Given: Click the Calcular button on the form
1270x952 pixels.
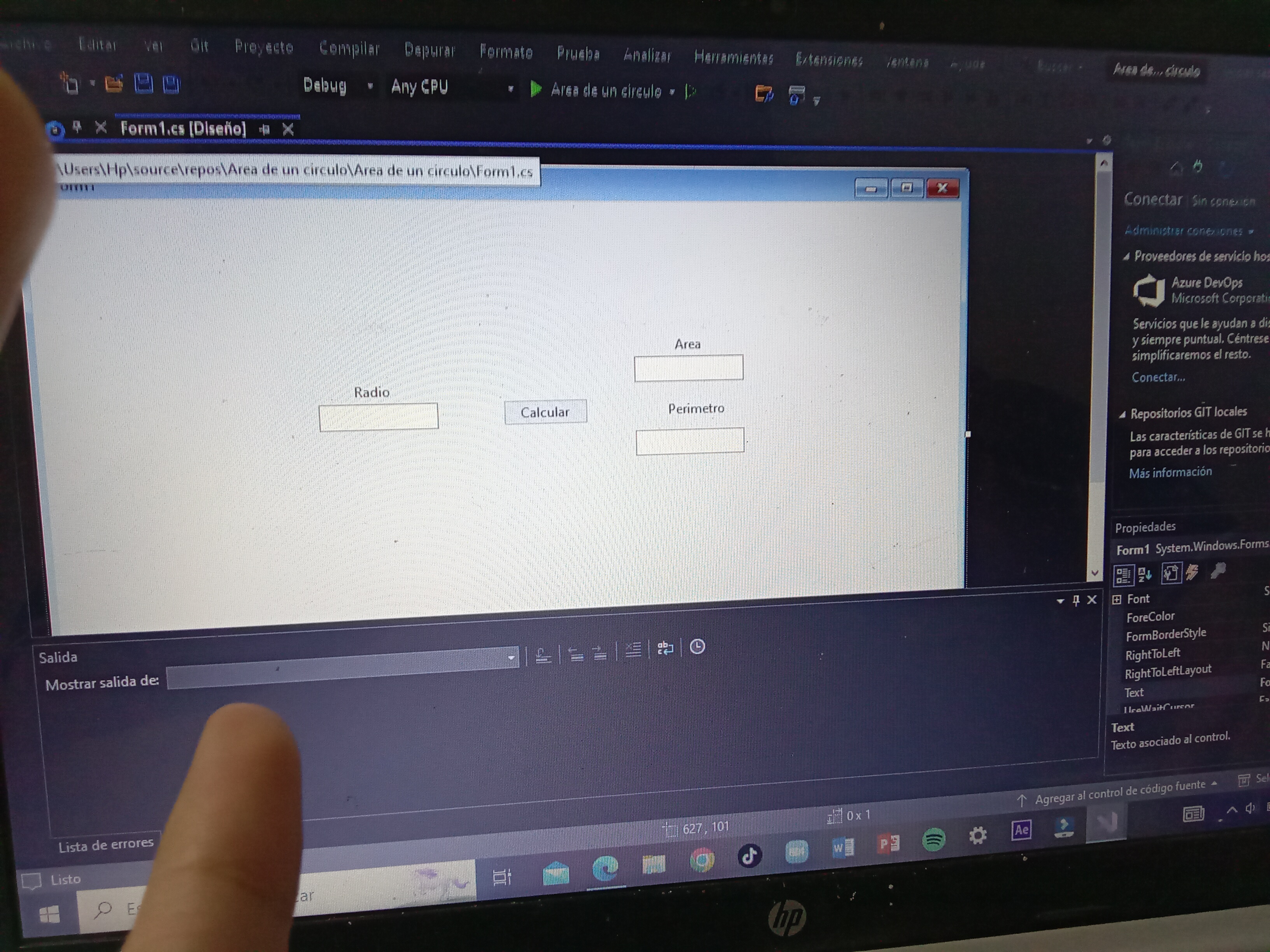Looking at the screenshot, I should click(x=546, y=412).
